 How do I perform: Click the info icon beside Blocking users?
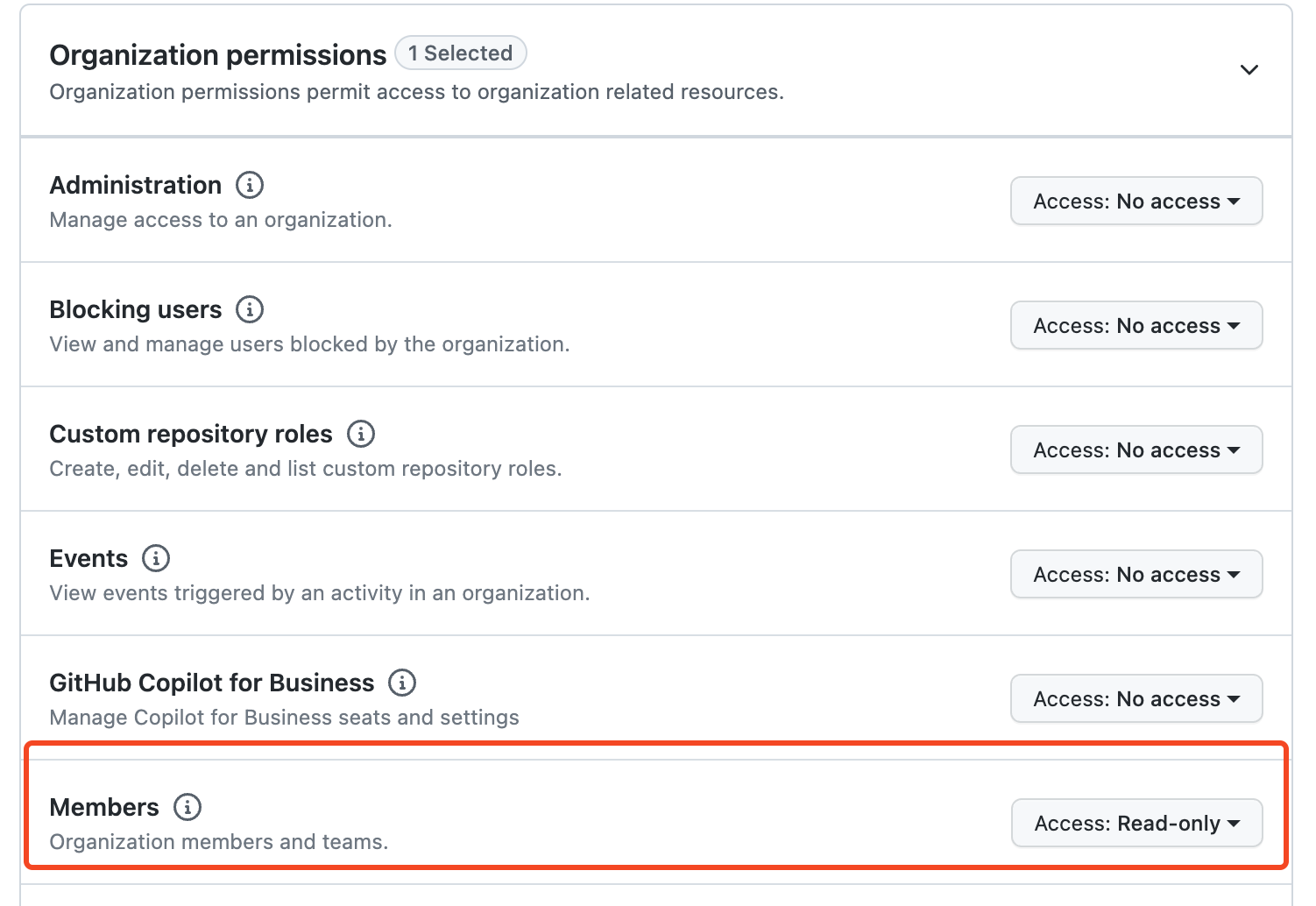point(250,309)
